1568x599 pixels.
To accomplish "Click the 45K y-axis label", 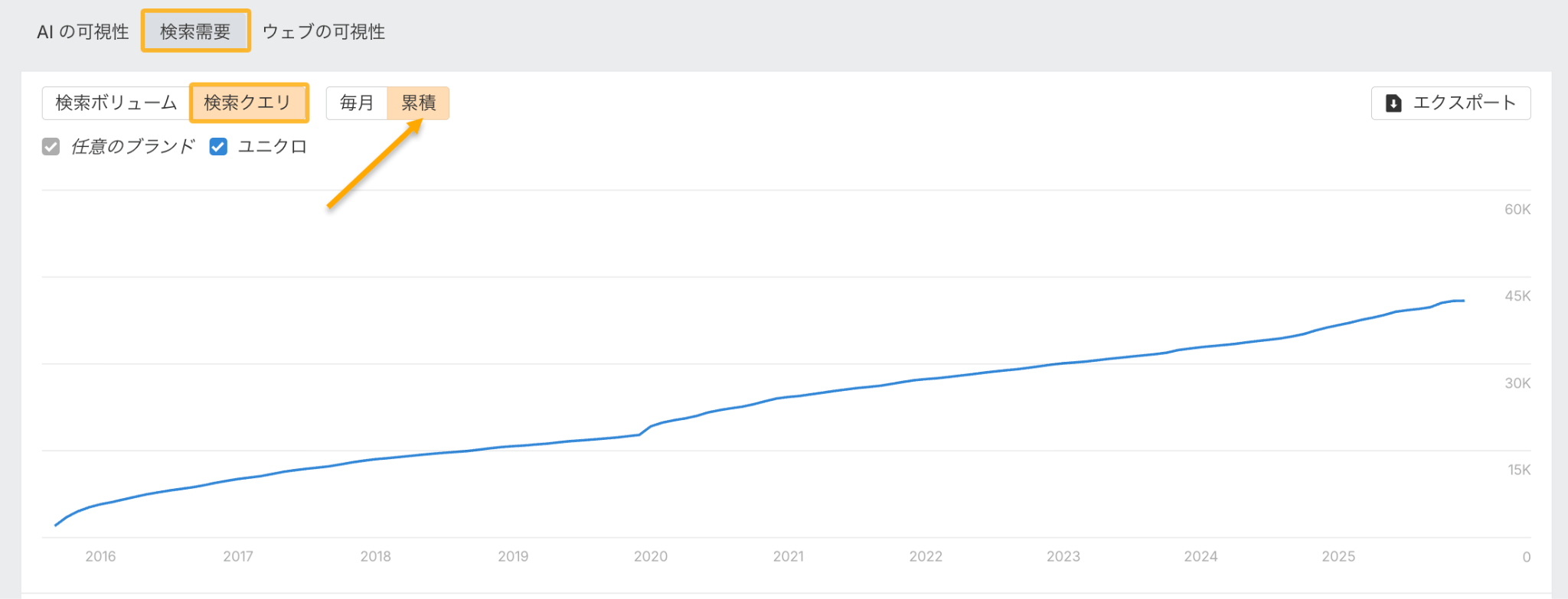I will click(x=1517, y=296).
